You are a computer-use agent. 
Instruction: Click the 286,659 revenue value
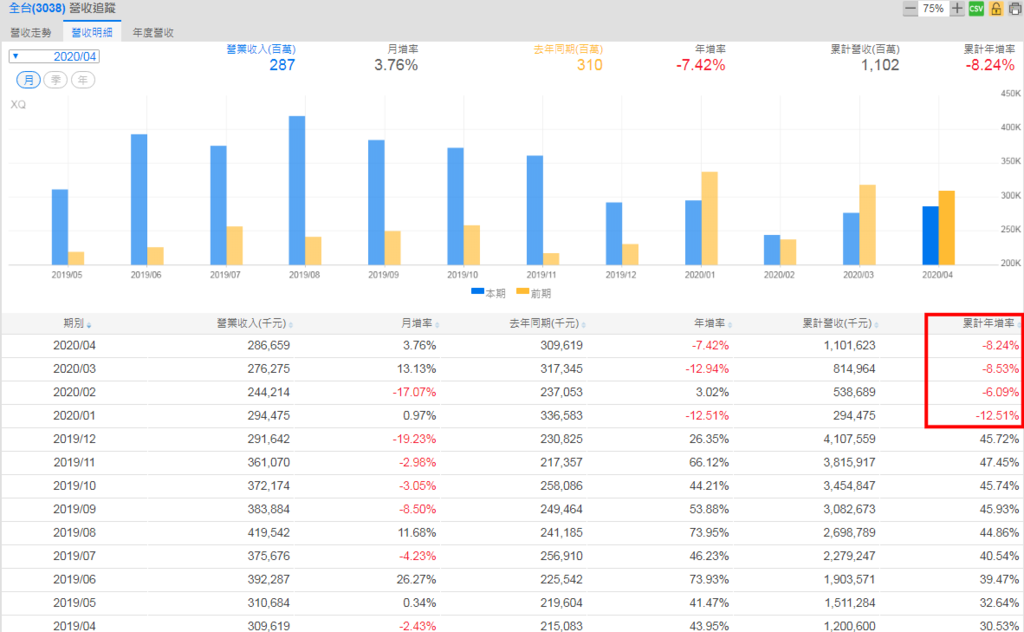[268, 345]
